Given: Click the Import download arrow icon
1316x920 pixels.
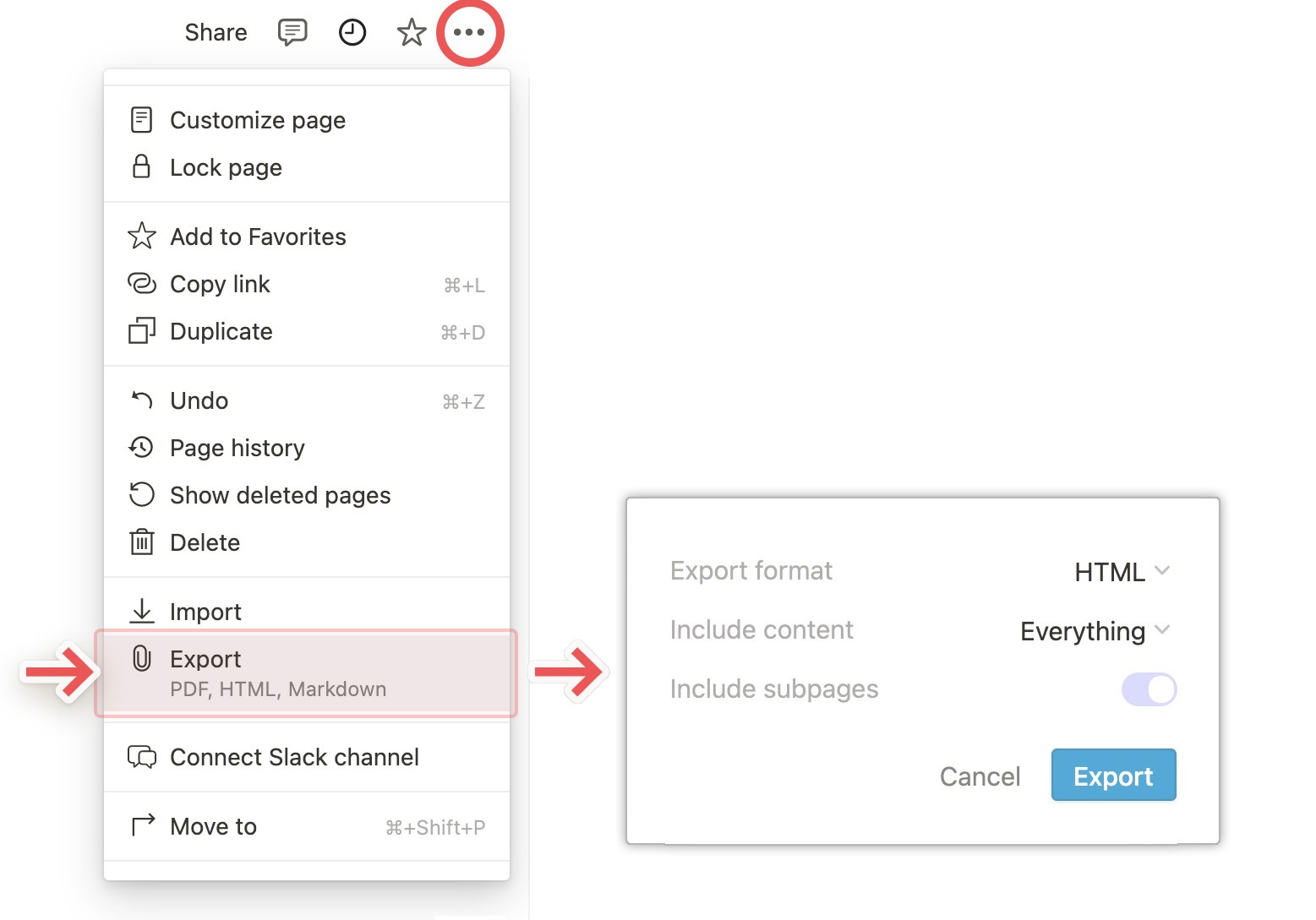Looking at the screenshot, I should click(x=141, y=611).
